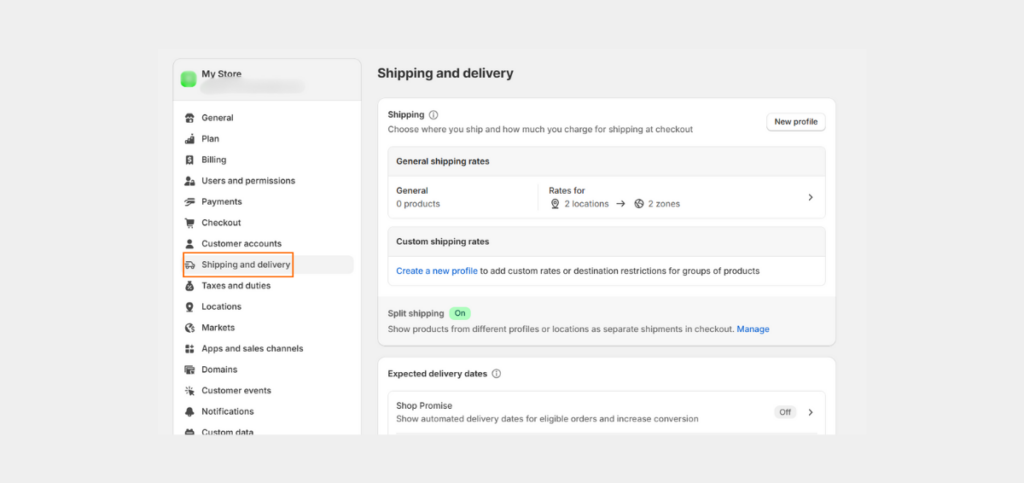Screen dimensions: 1024x483
Task: Open Customer events settings
Action: tap(236, 390)
